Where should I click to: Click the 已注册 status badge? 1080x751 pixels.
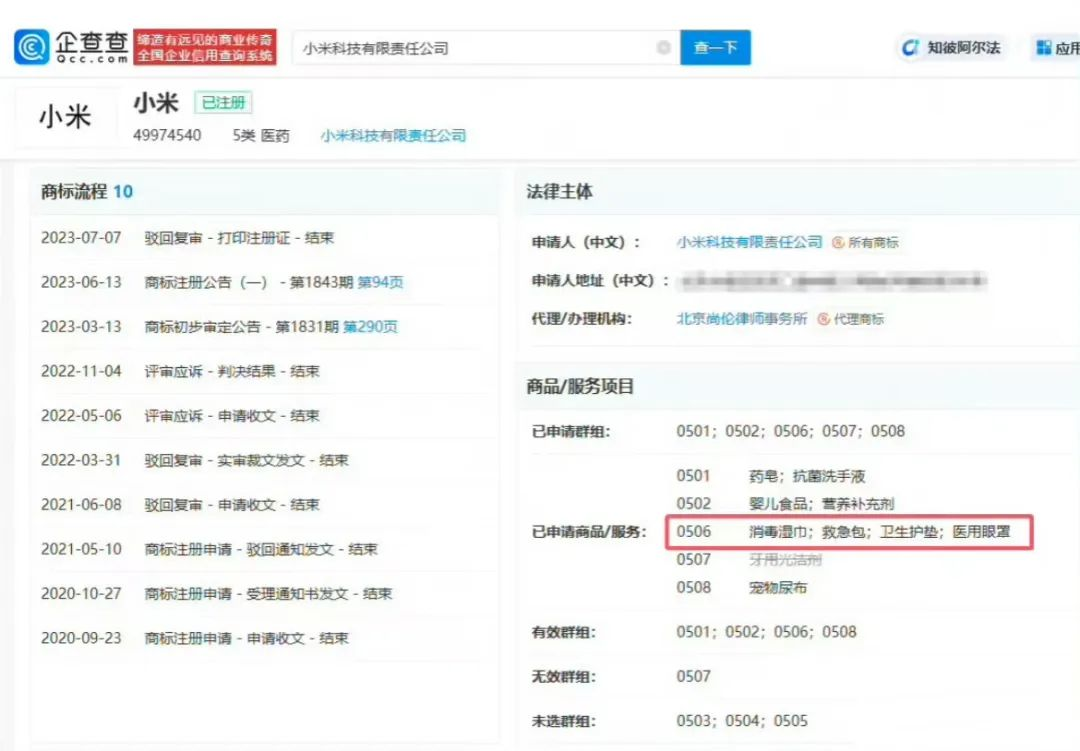pyautogui.click(x=223, y=103)
